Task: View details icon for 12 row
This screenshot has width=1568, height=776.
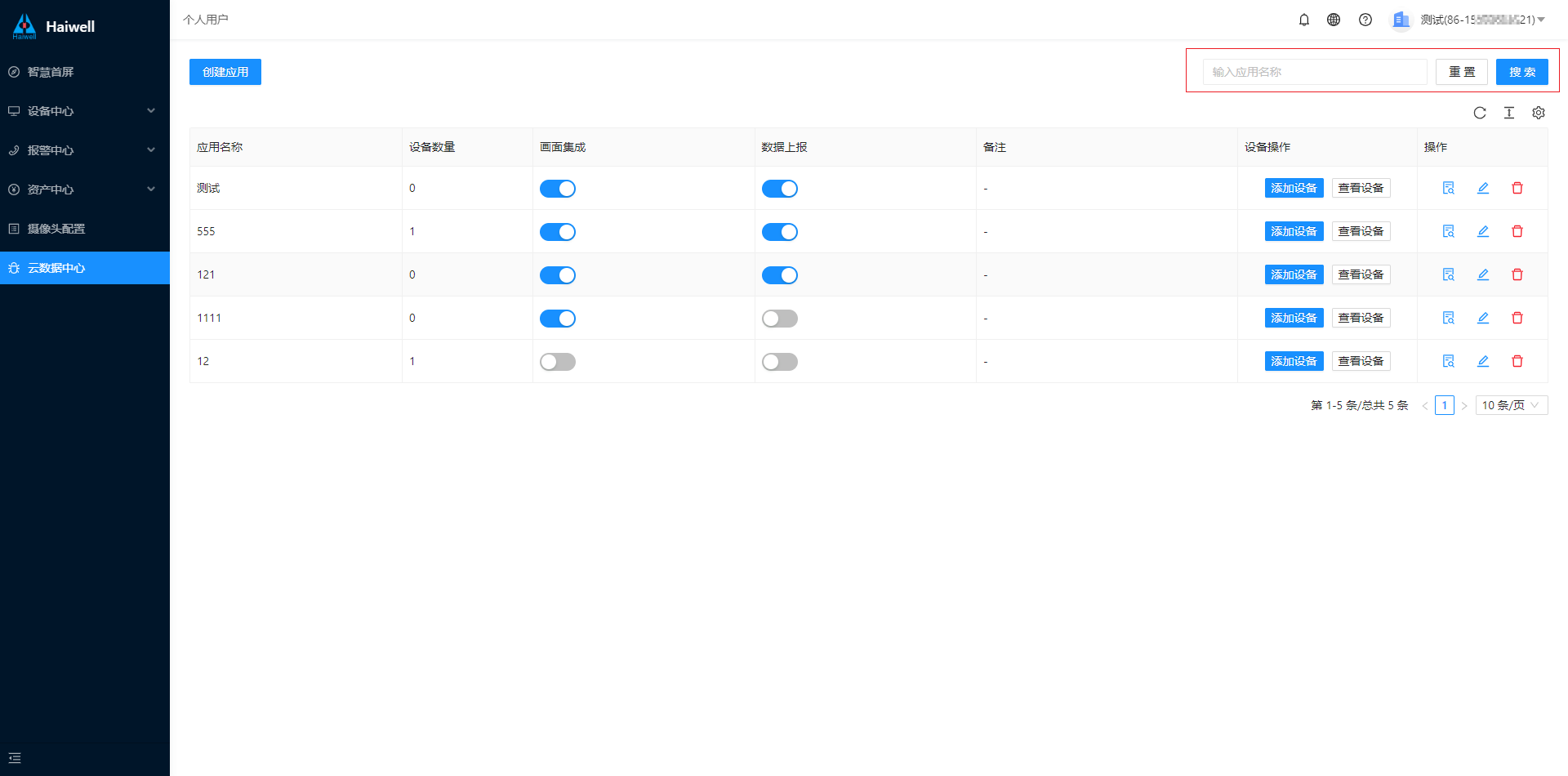Action: coord(1449,361)
